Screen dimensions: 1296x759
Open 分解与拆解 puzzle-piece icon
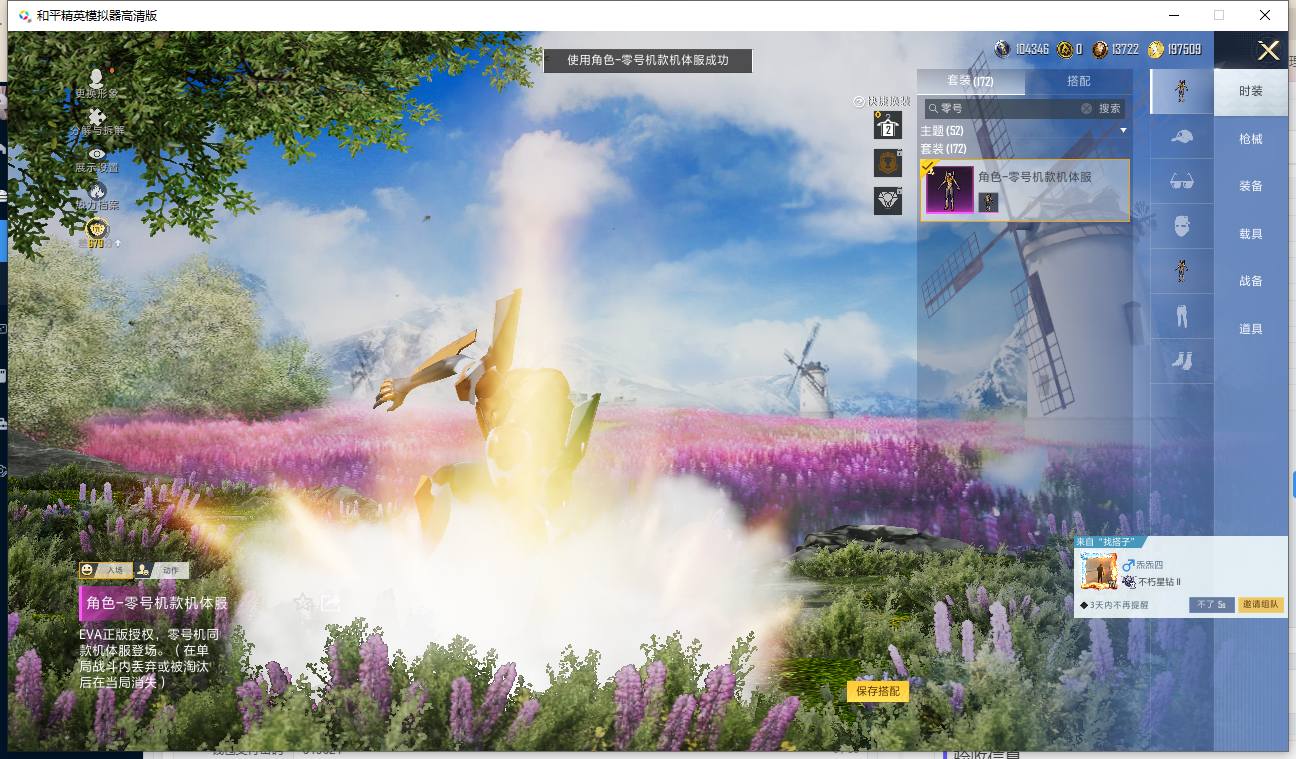pos(97,118)
